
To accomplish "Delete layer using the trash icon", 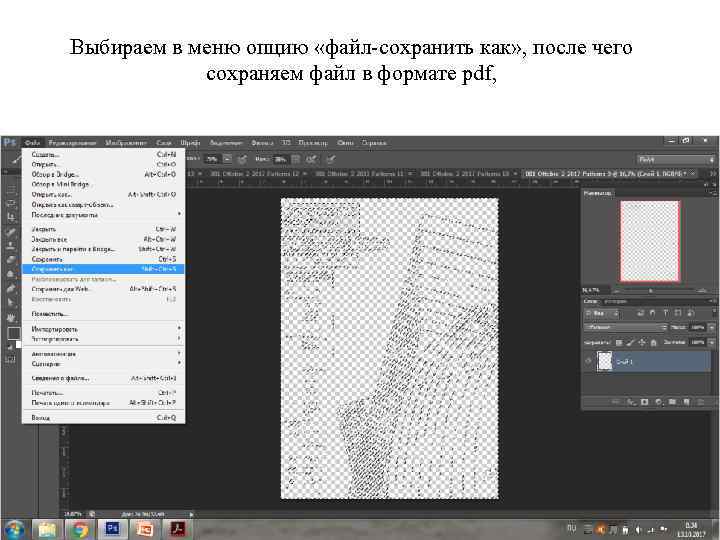I will coord(701,402).
